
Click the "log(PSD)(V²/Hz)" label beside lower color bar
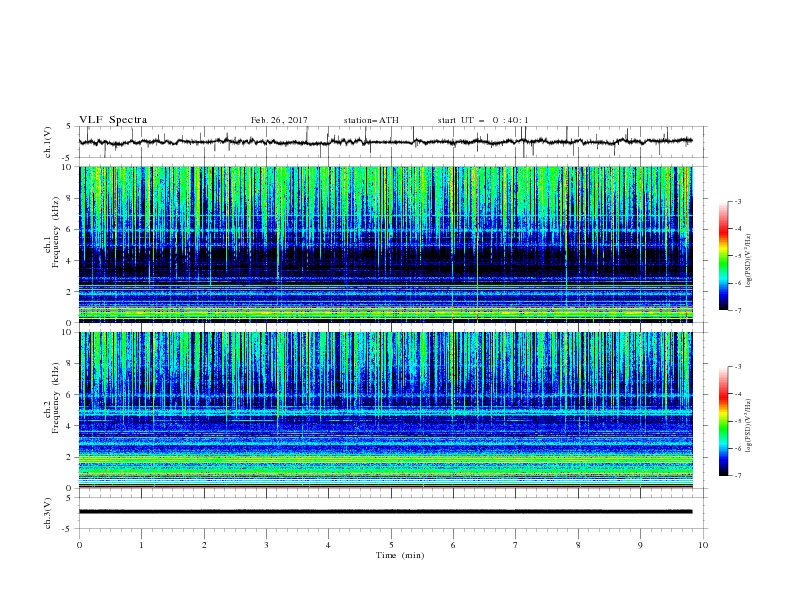click(x=749, y=425)
